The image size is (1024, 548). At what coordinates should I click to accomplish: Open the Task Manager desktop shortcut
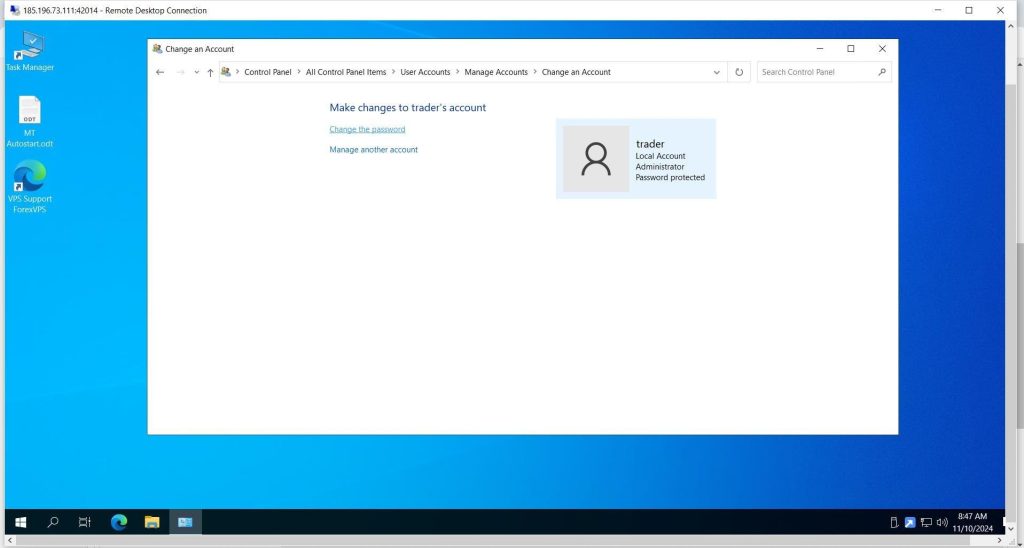[29, 51]
